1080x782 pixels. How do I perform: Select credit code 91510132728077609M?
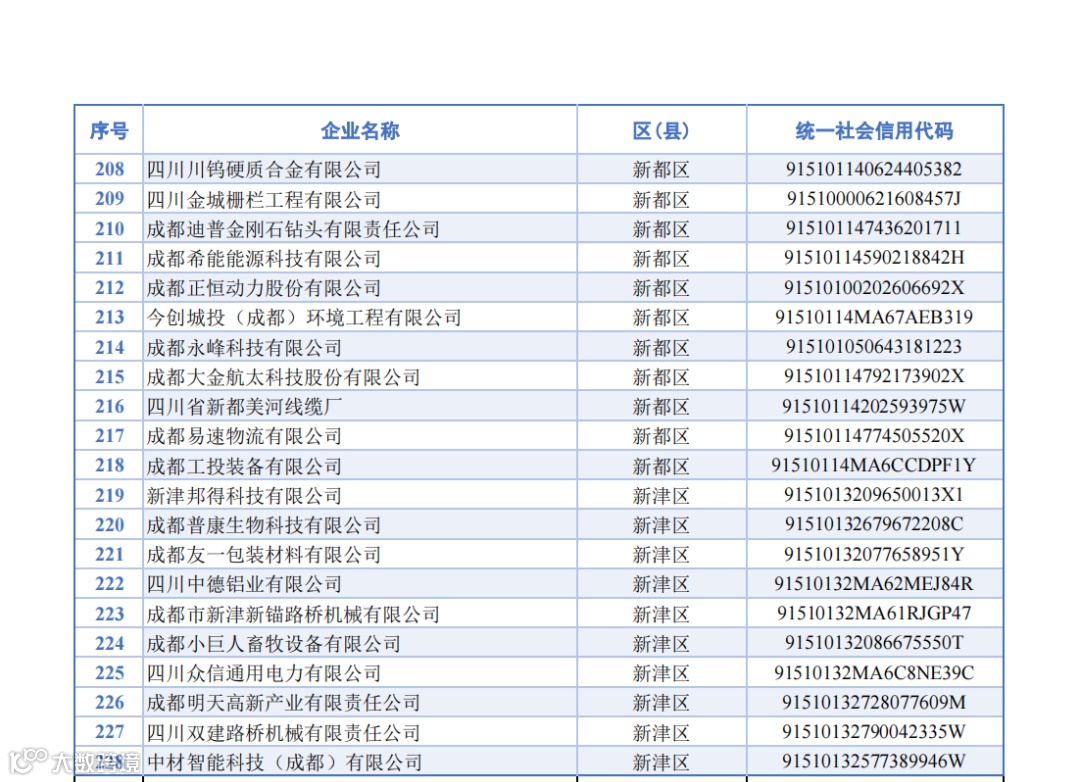tap(874, 702)
